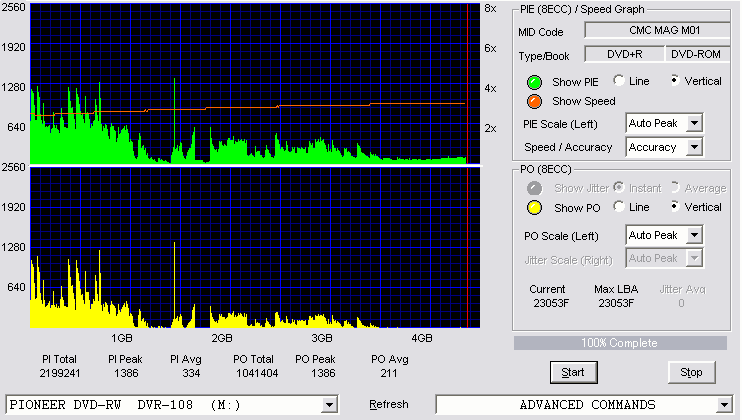Click the 4GB axis label

pos(422,338)
